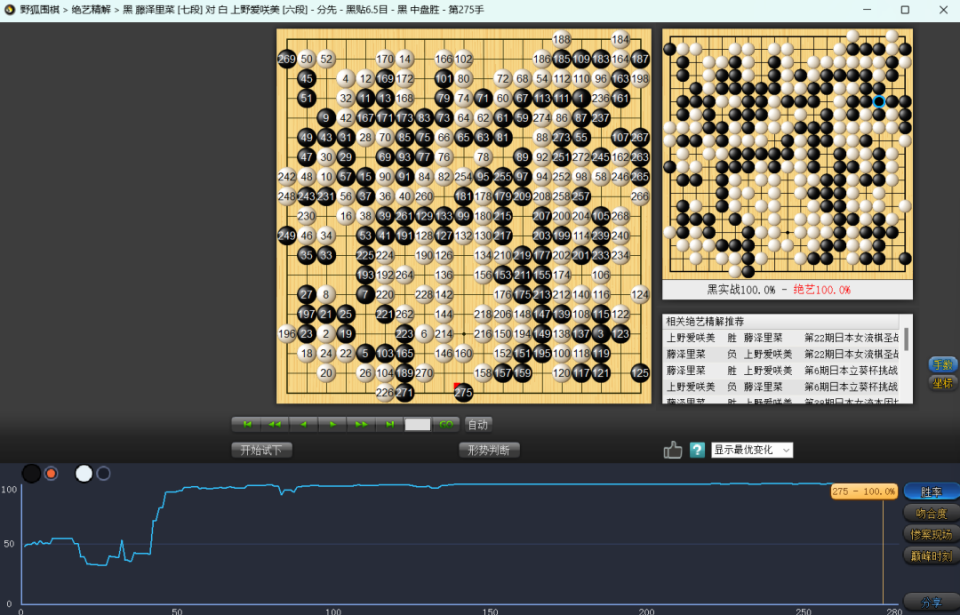
Task: Click the 野狐围棋 app icon in title bar
Action: coord(9,10)
